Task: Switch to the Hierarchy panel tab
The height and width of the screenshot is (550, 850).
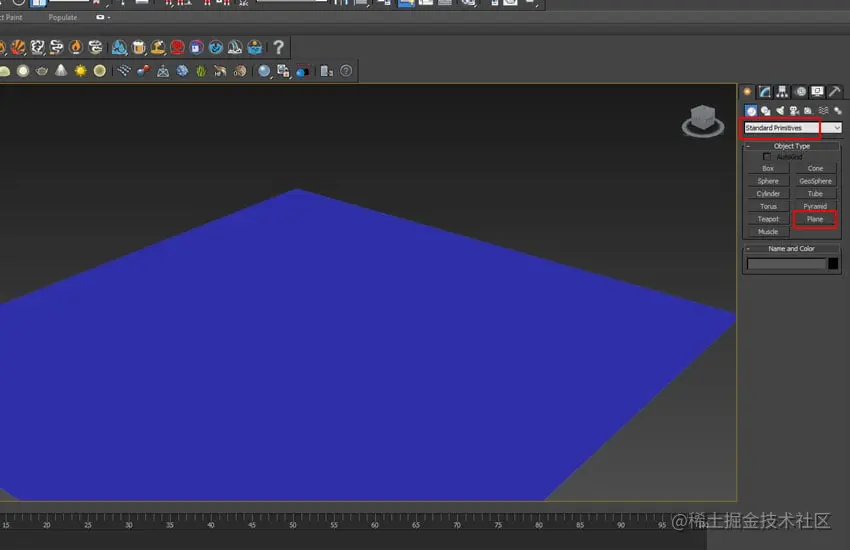Action: click(x=782, y=92)
